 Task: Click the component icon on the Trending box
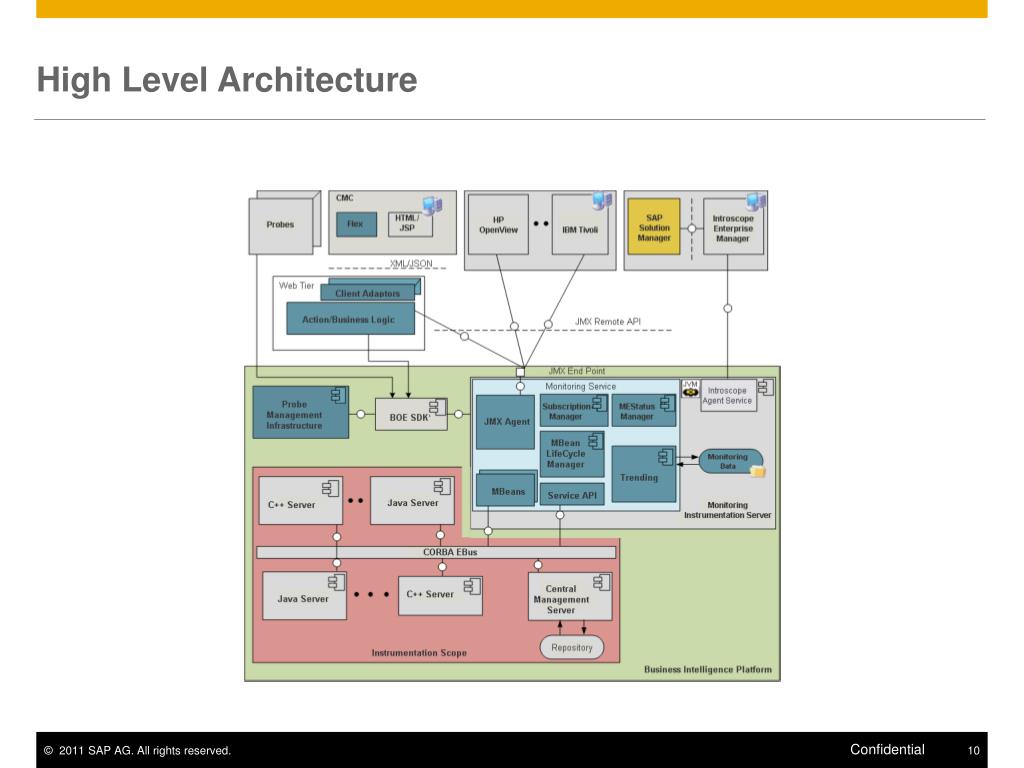(665, 456)
